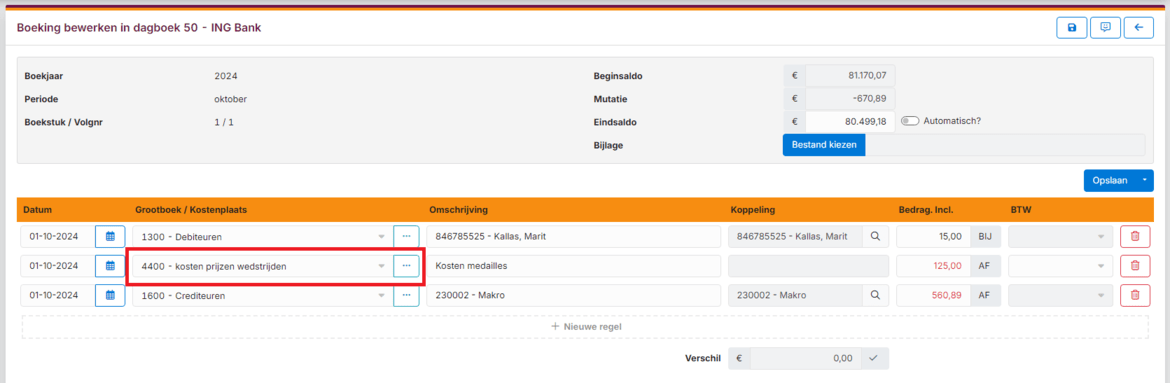Toggle the Automatisch? switch
This screenshot has width=1170, height=383.
click(x=910, y=121)
